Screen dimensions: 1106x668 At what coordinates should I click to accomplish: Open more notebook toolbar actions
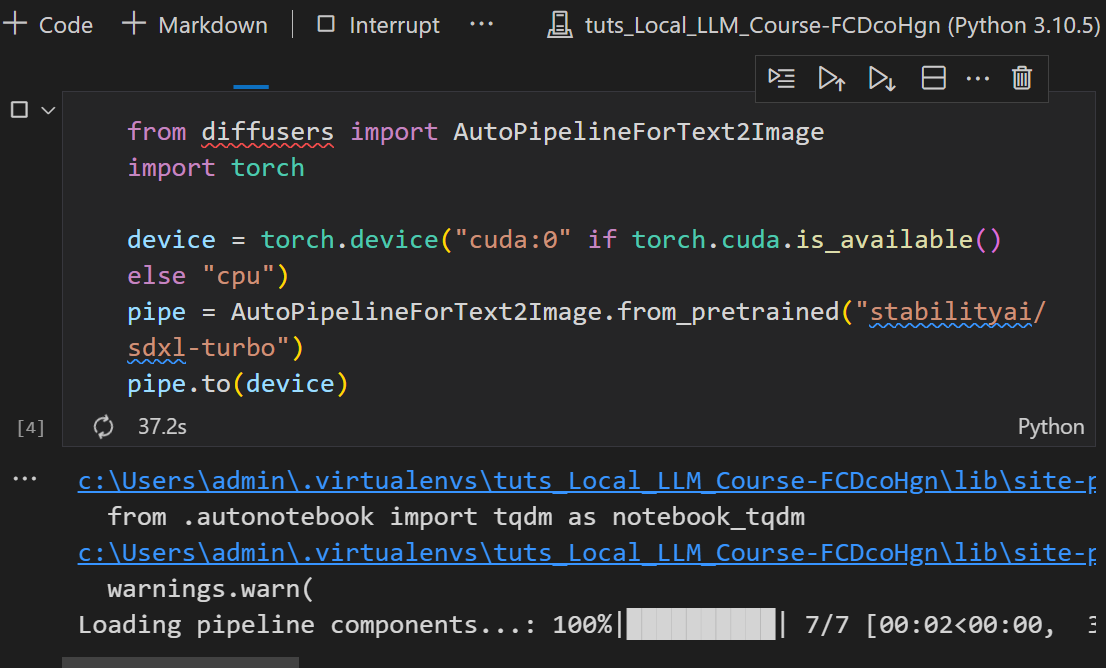coord(481,25)
